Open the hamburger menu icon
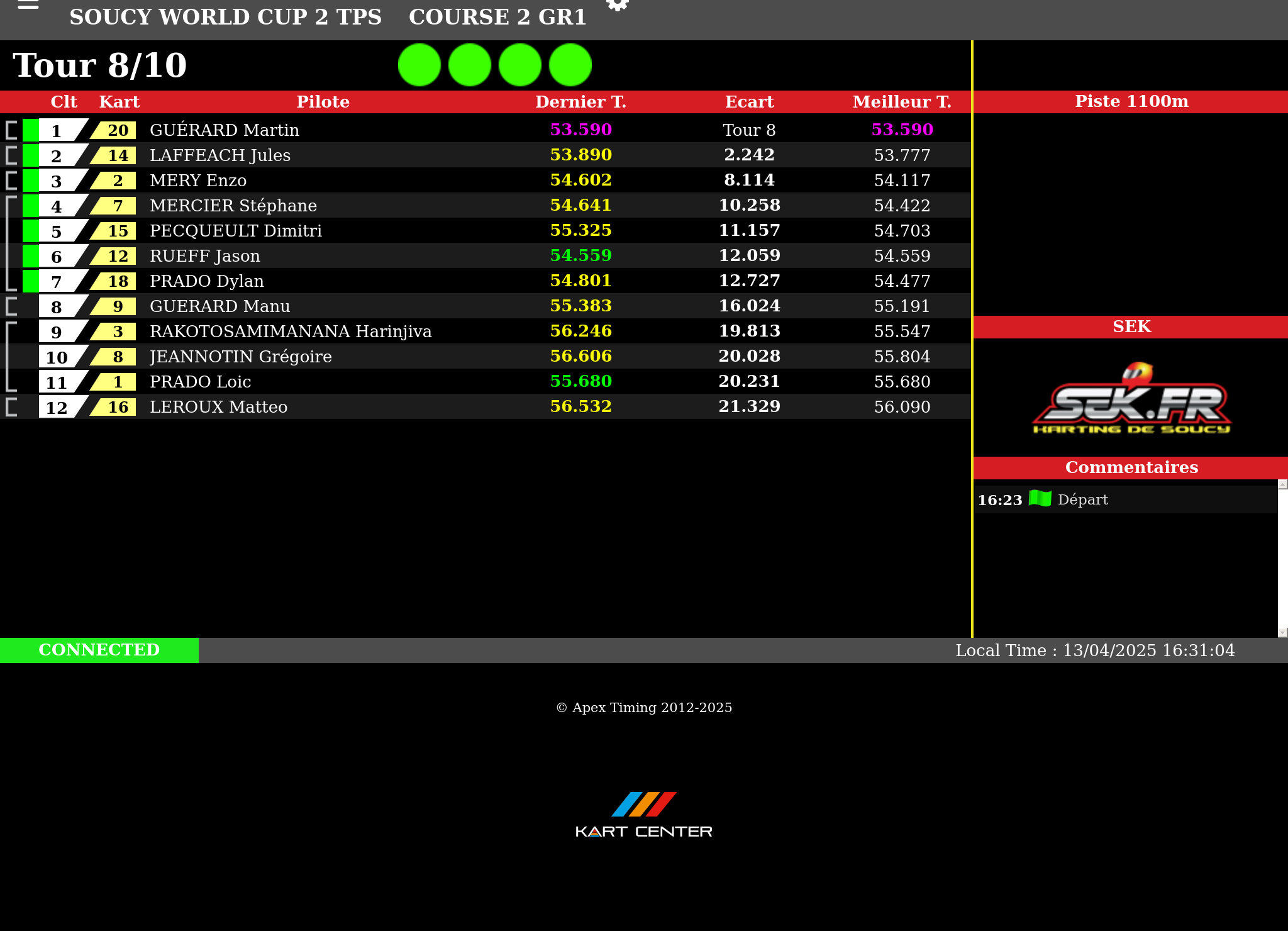The height and width of the screenshot is (931, 1288). [x=28, y=5]
